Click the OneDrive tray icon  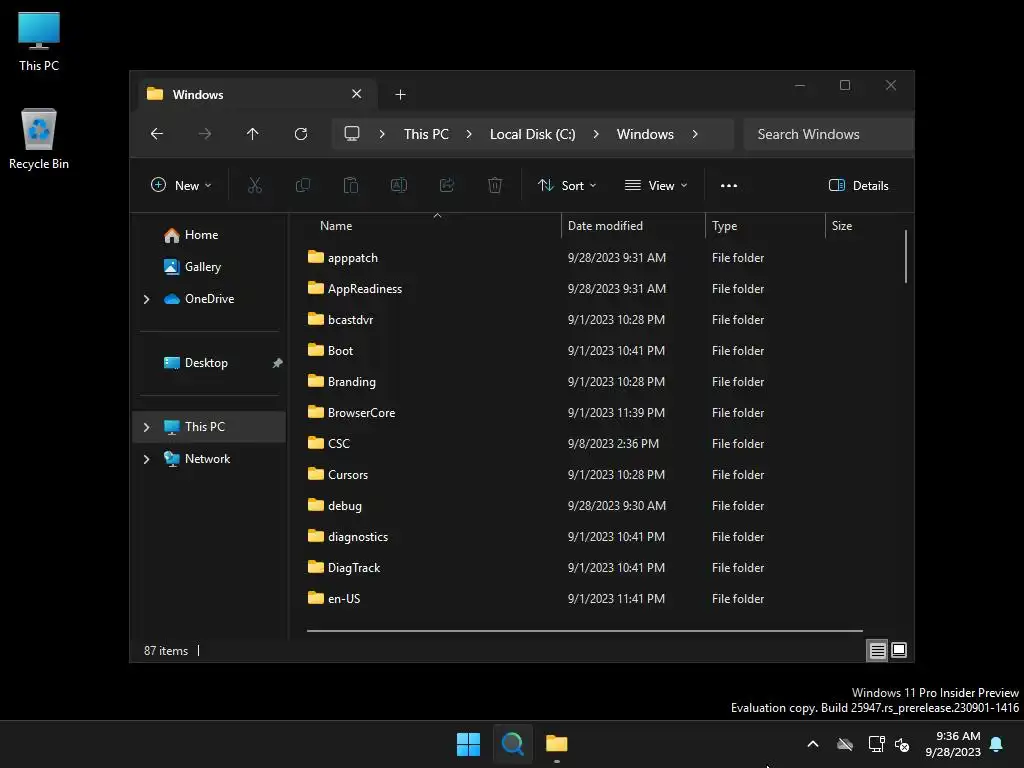[x=845, y=744]
